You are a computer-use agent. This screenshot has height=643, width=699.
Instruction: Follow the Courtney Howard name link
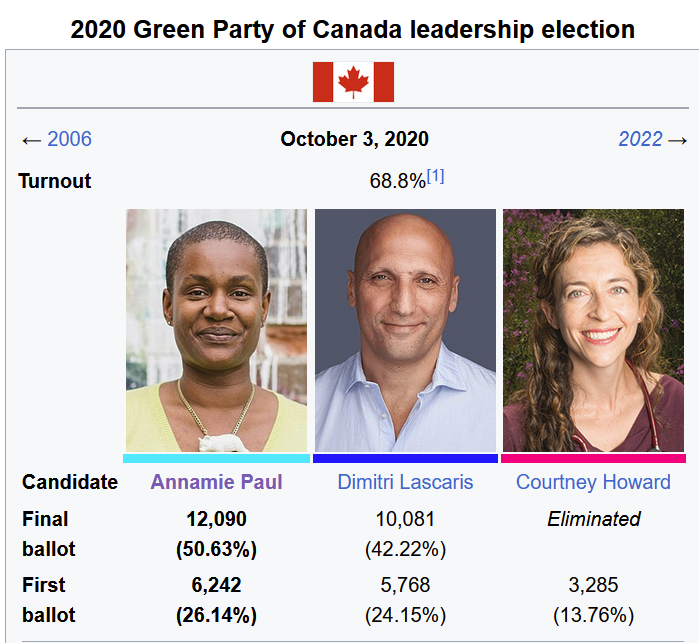593,482
